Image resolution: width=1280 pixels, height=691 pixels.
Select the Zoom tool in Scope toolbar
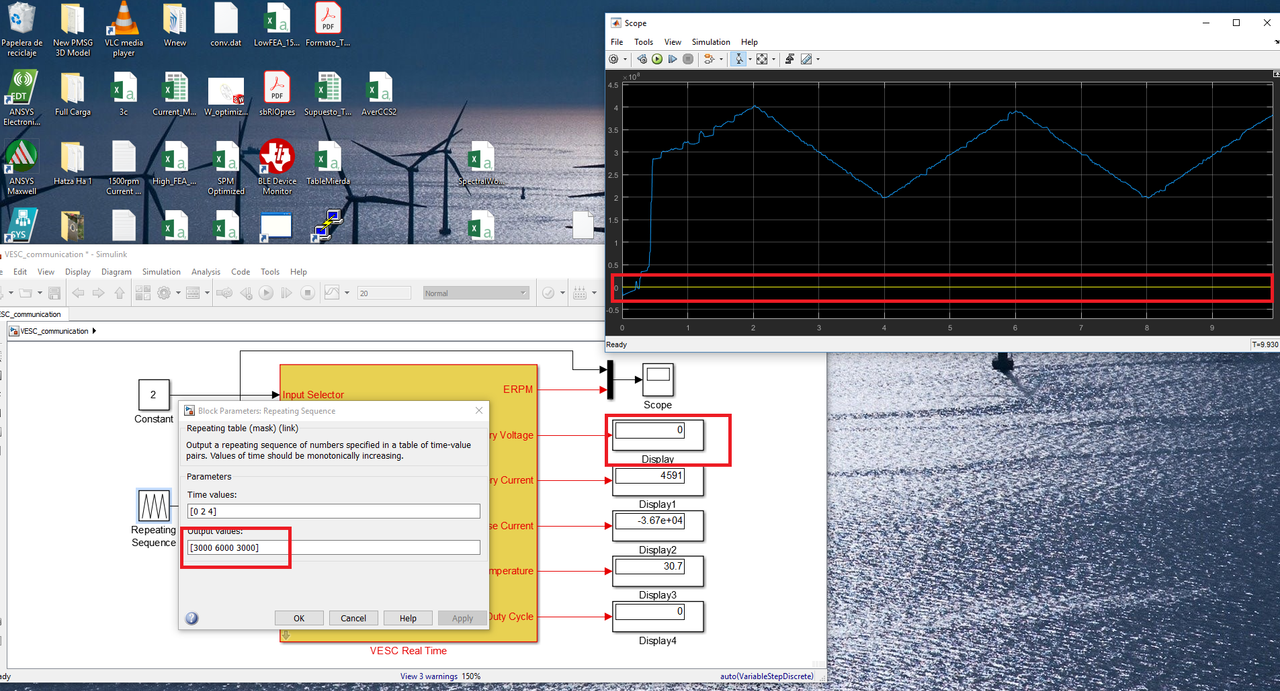739,59
